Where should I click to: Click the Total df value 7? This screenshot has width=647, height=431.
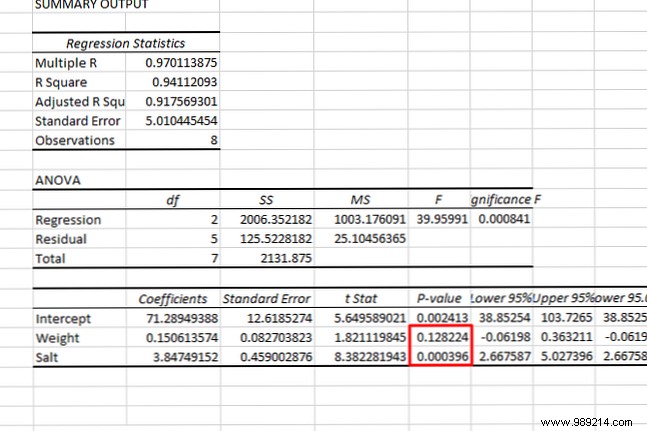coord(214,259)
